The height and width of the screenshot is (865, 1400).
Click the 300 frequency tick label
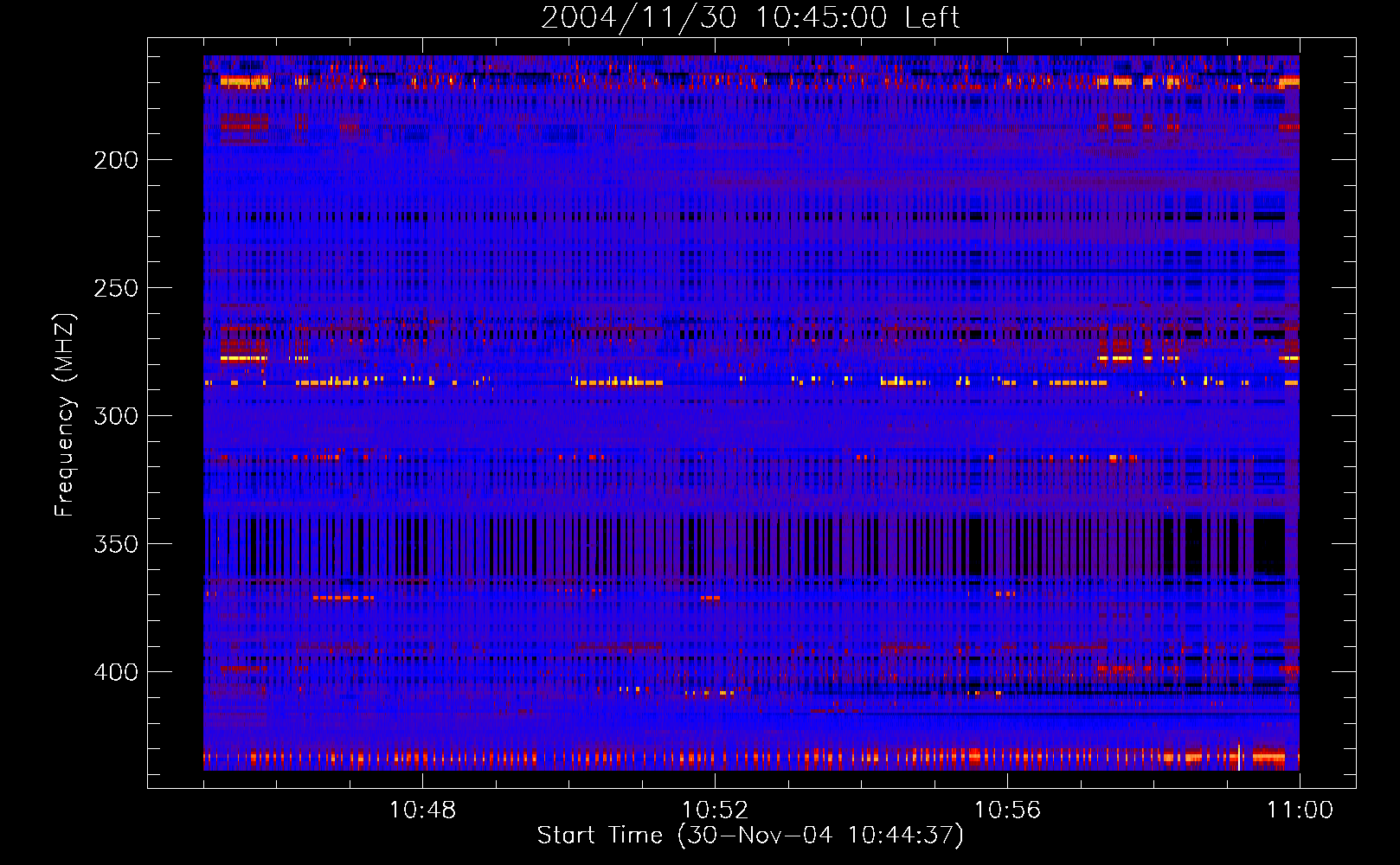[x=116, y=416]
